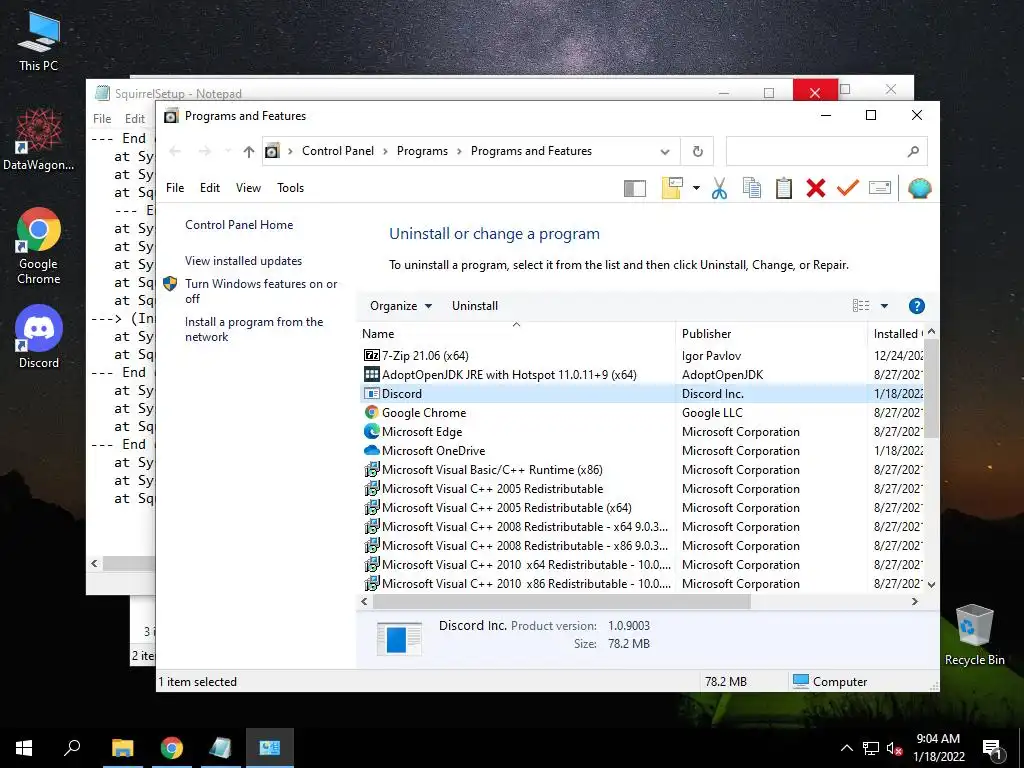Click the search box in Programs and Features
The image size is (1024, 768).
click(826, 151)
